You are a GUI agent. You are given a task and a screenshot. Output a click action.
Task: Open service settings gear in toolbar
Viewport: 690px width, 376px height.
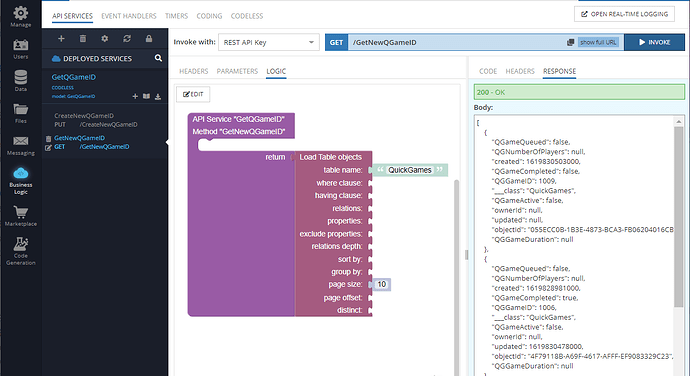coord(105,39)
